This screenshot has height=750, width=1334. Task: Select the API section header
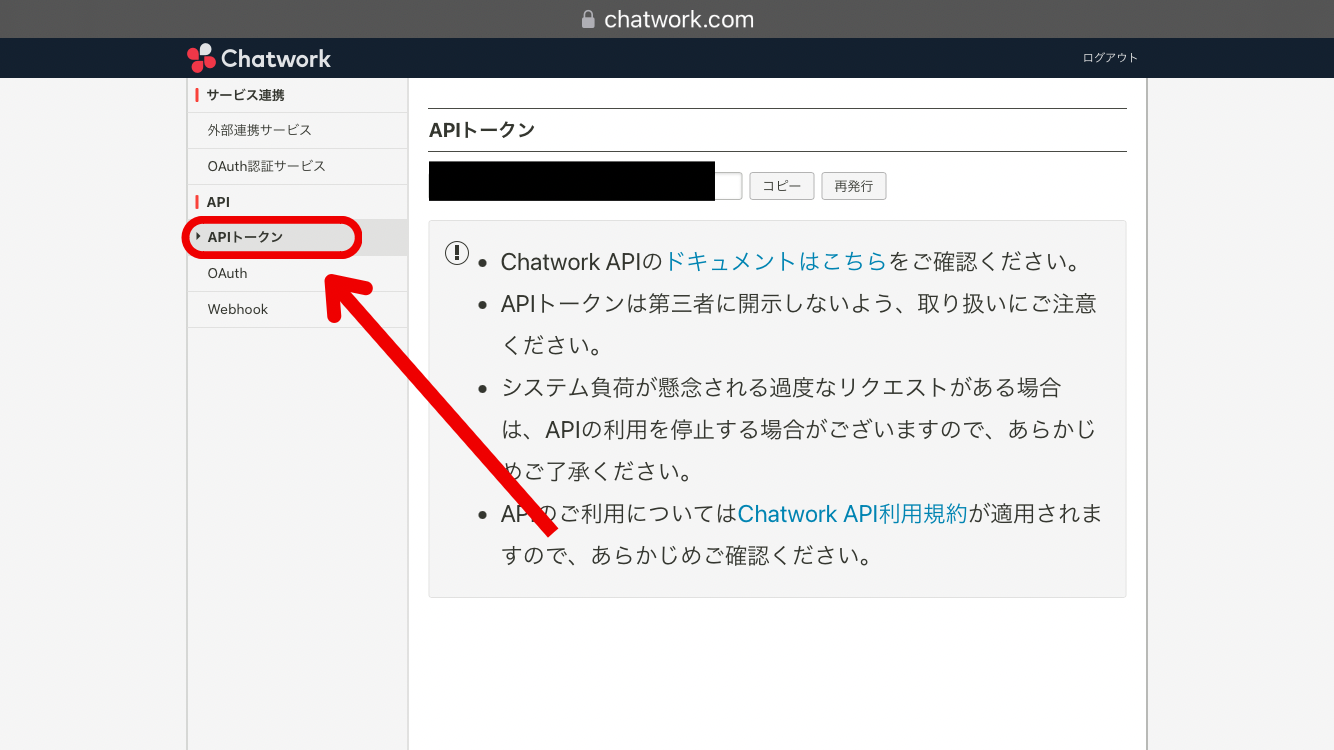[215, 201]
